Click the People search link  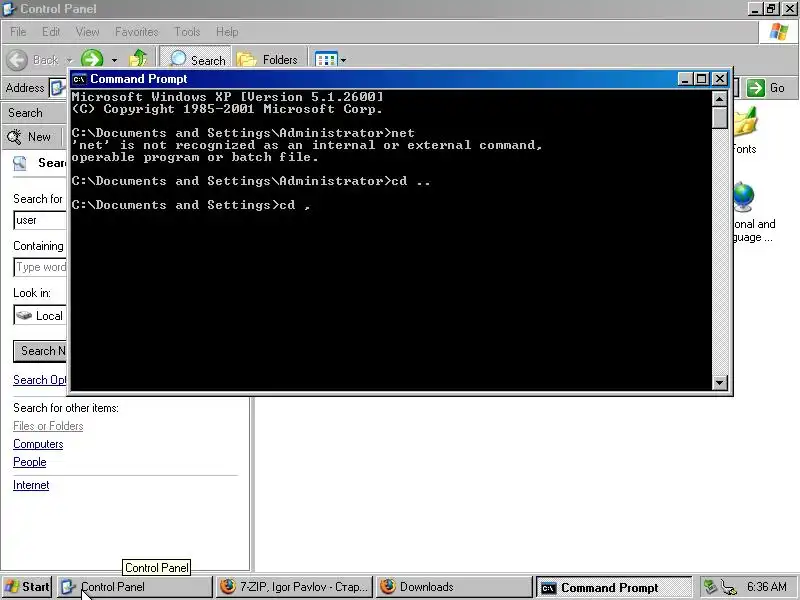tap(30, 462)
